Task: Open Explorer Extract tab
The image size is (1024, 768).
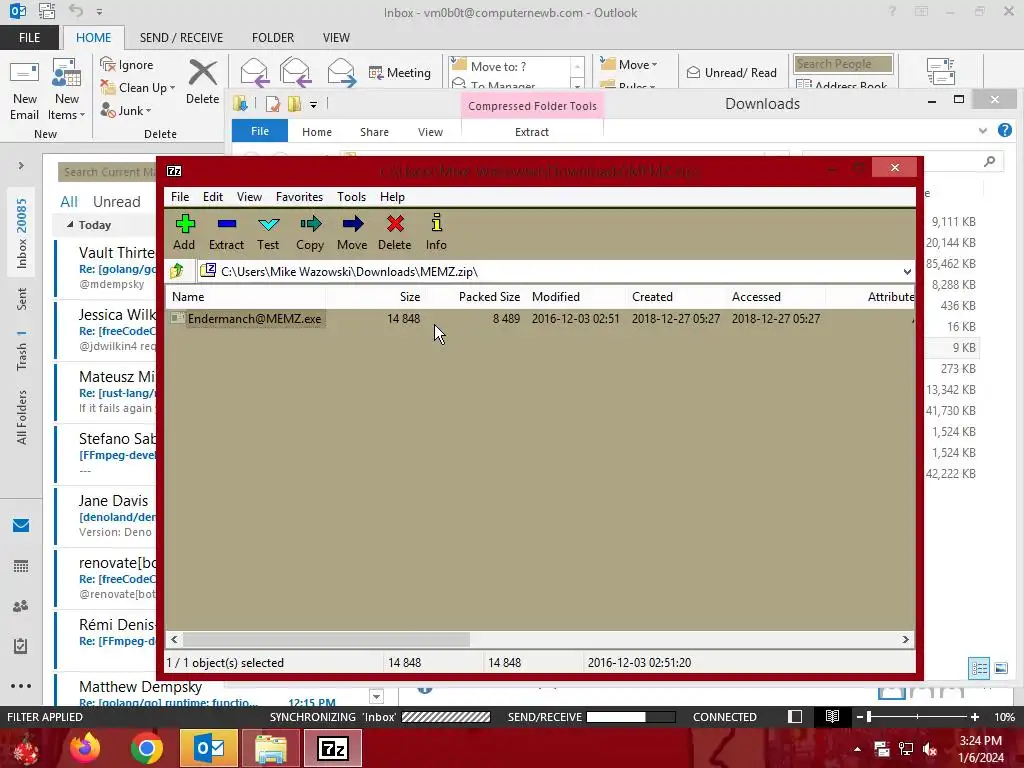Action: coord(532,132)
